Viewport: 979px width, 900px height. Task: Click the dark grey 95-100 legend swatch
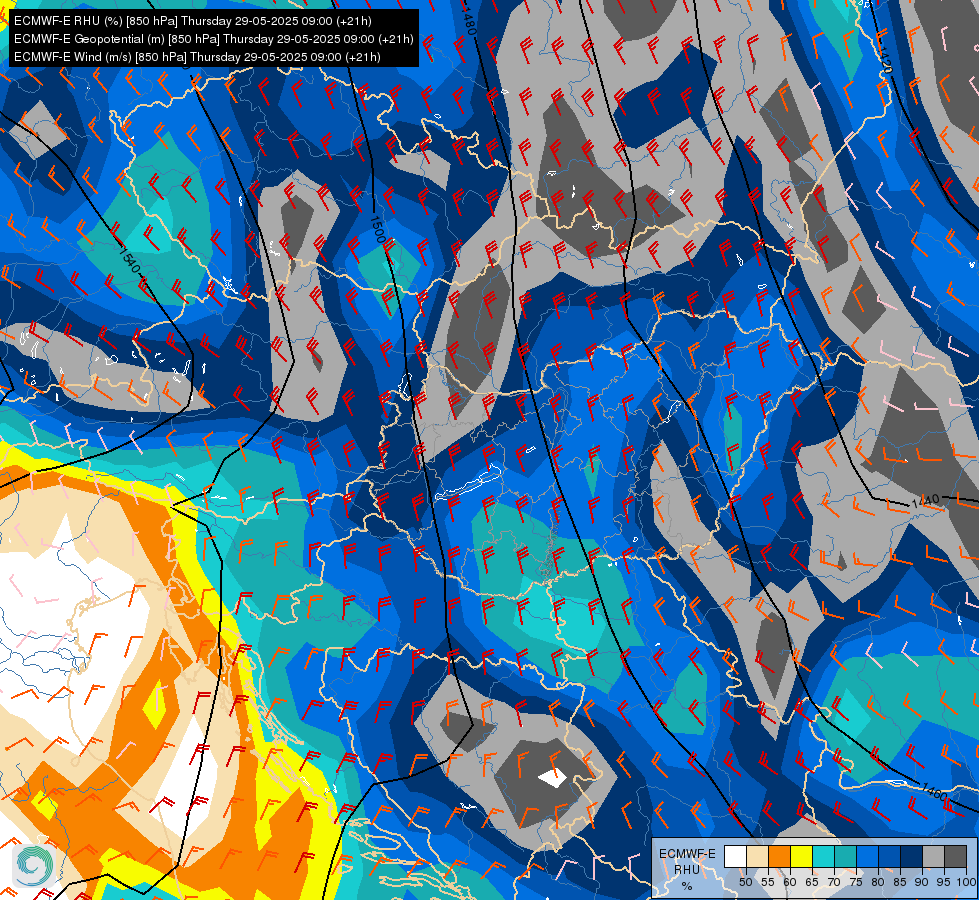click(955, 856)
